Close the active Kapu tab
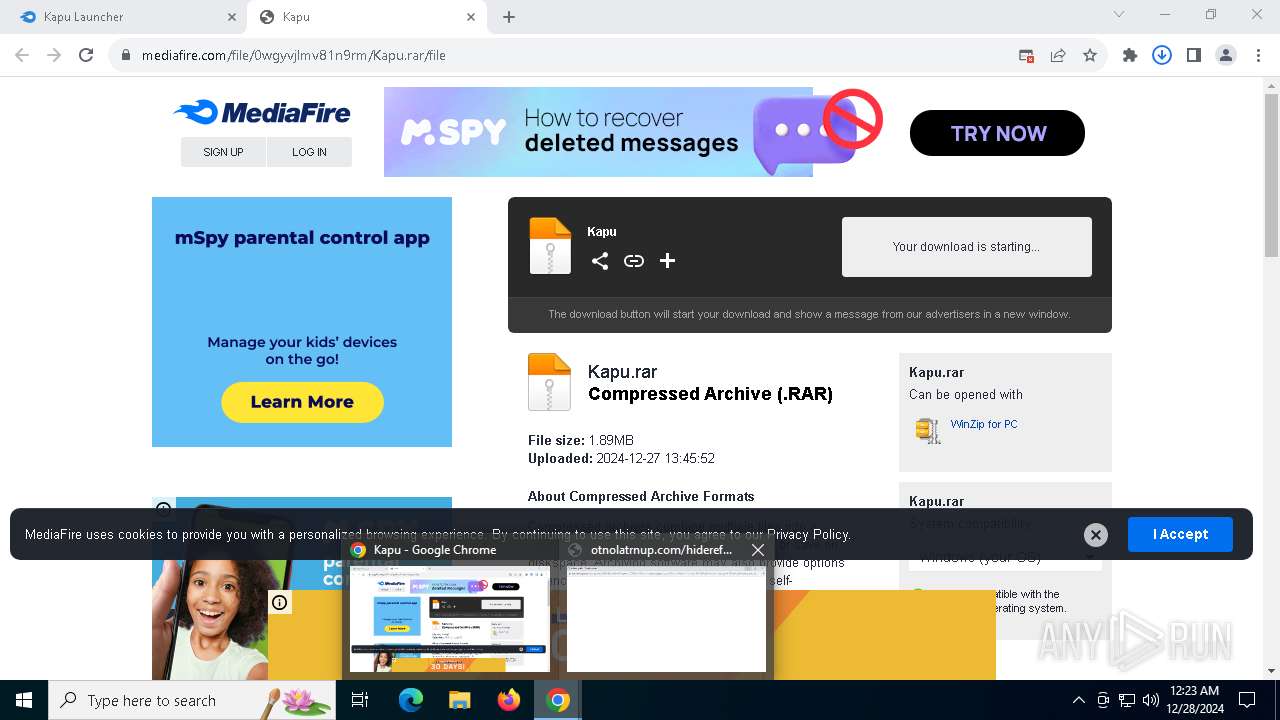 [x=471, y=17]
